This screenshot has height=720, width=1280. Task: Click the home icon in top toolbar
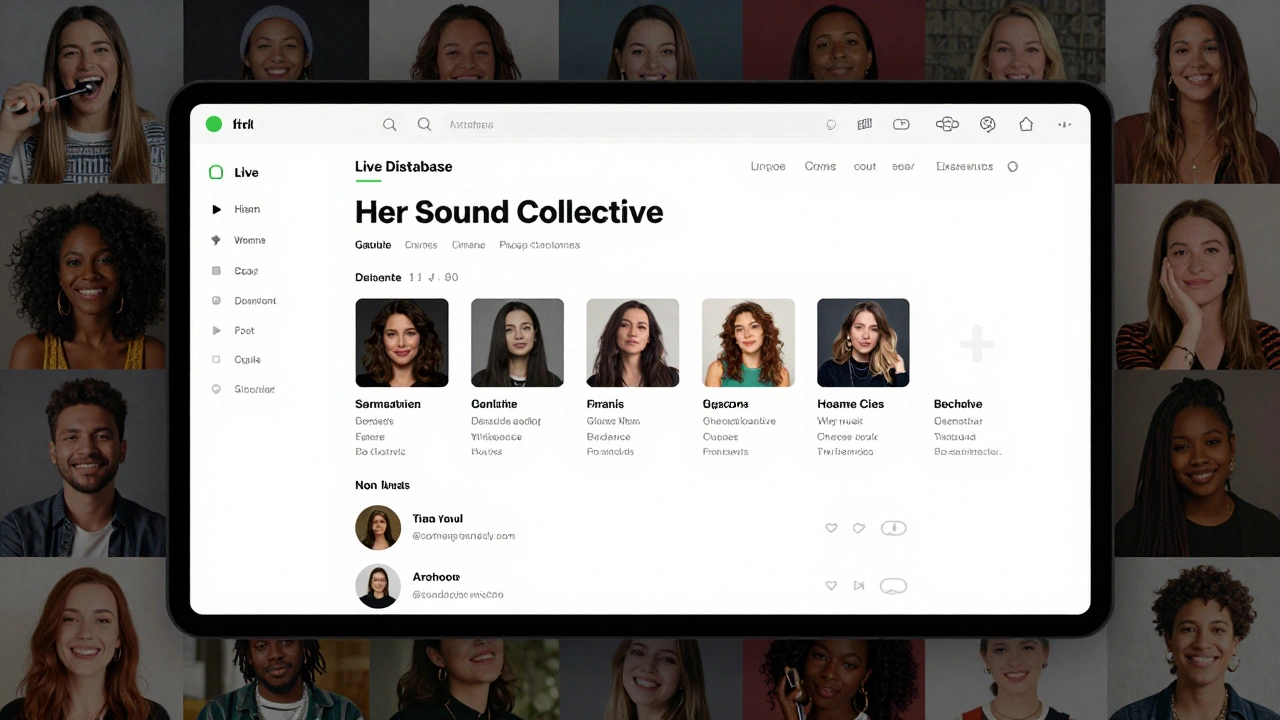click(x=1026, y=123)
